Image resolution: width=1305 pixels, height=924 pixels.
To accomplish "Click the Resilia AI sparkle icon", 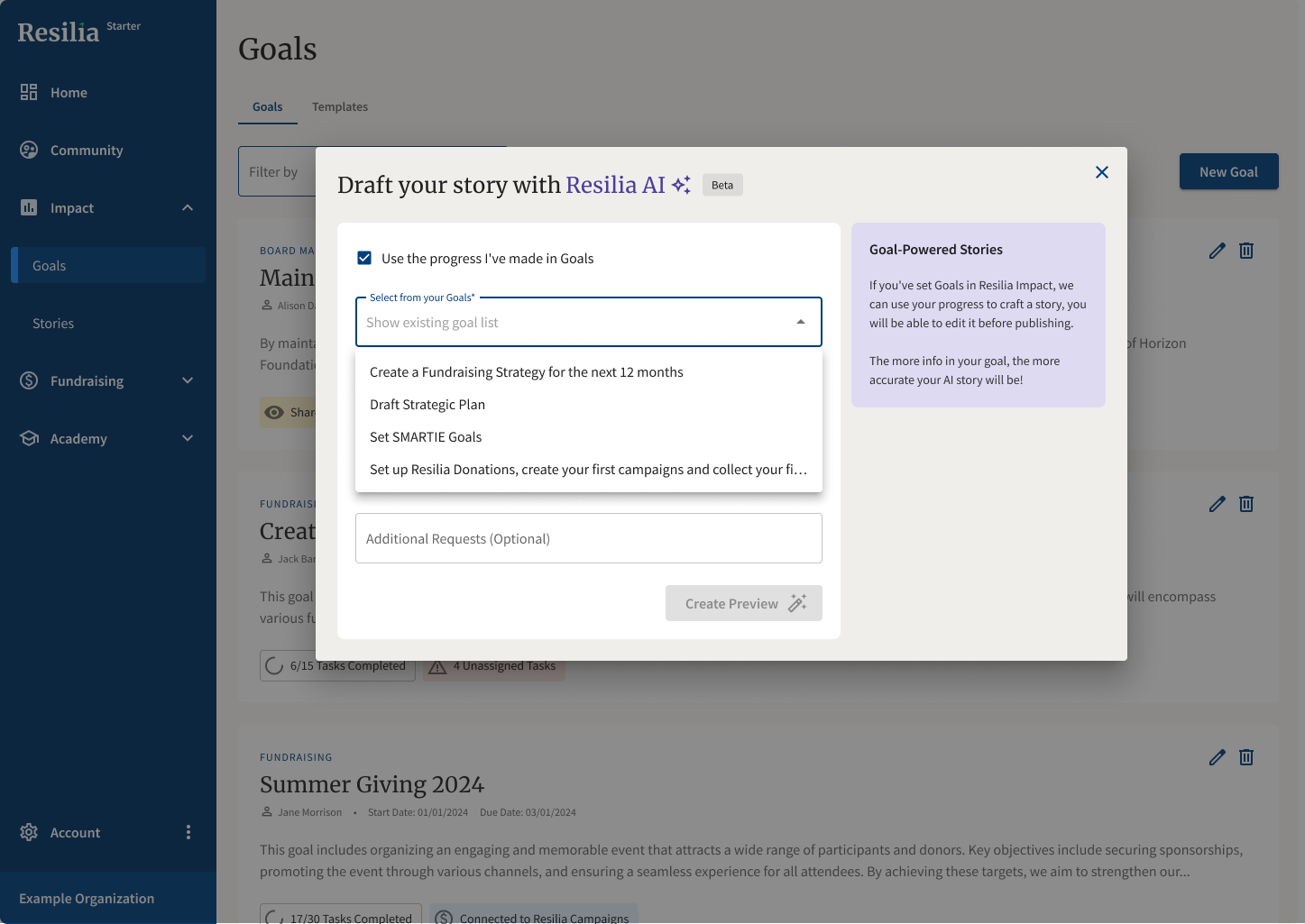I will point(681,185).
